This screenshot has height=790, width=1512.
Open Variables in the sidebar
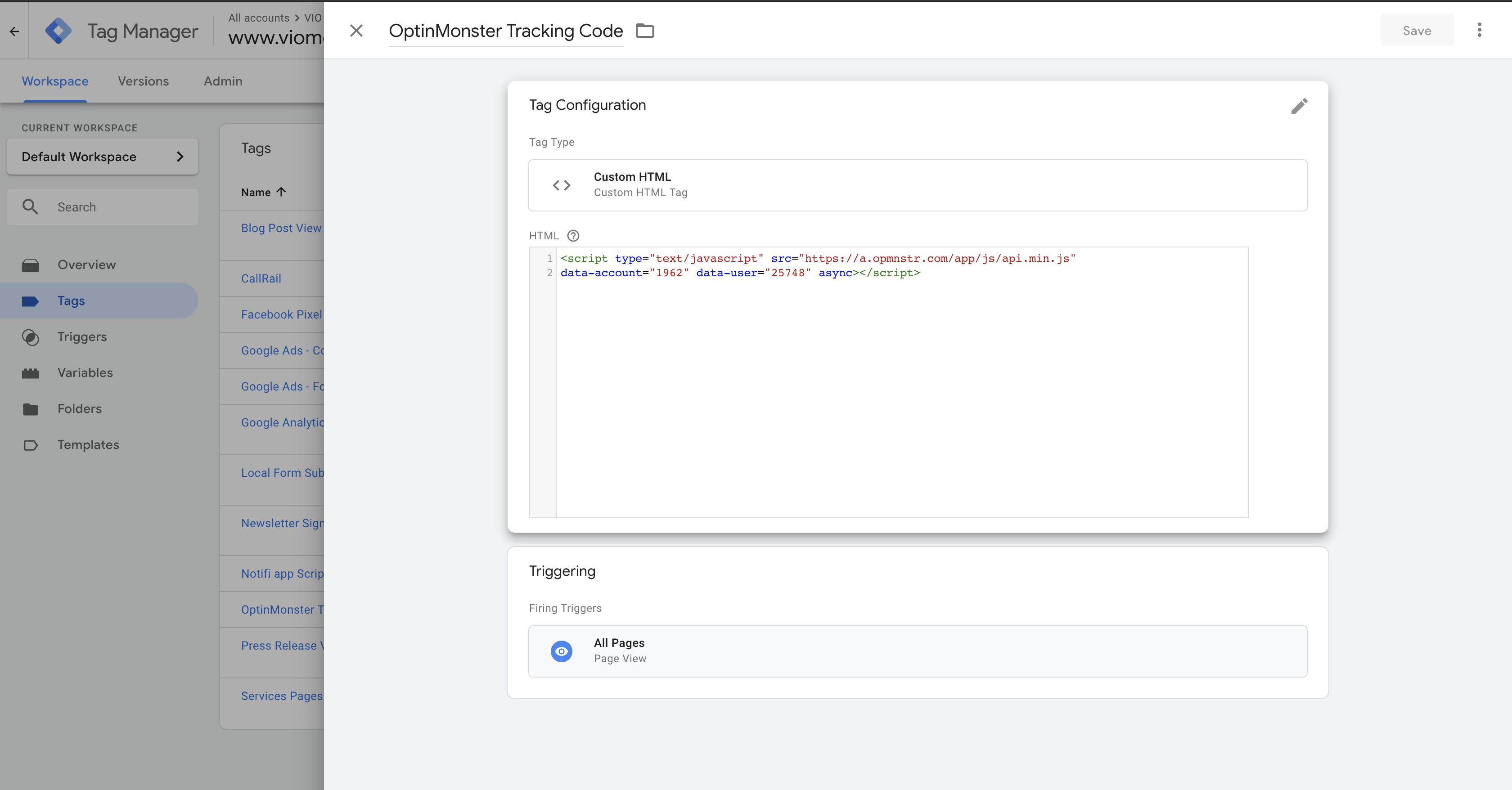tap(85, 373)
